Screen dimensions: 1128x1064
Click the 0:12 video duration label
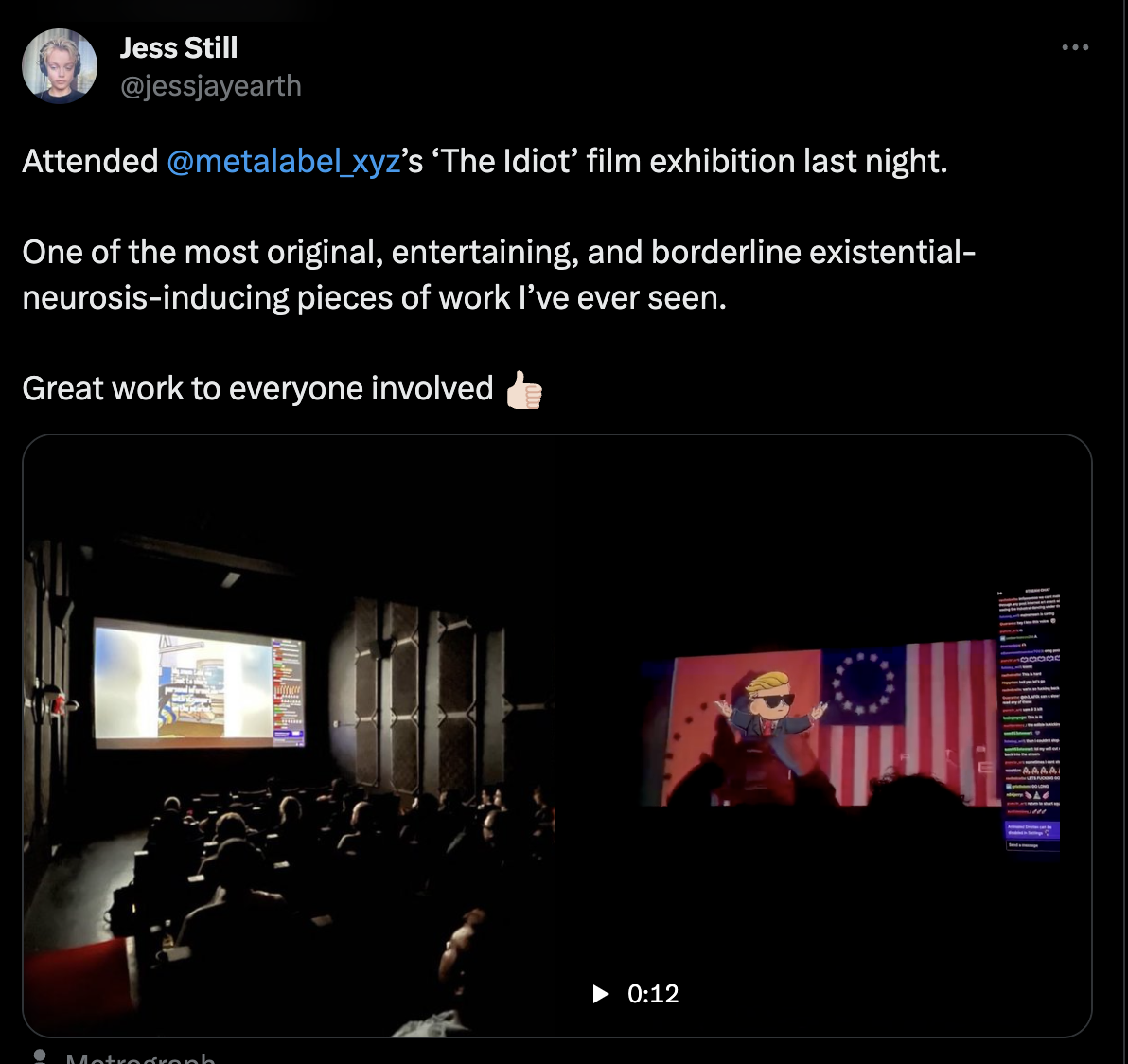click(653, 994)
